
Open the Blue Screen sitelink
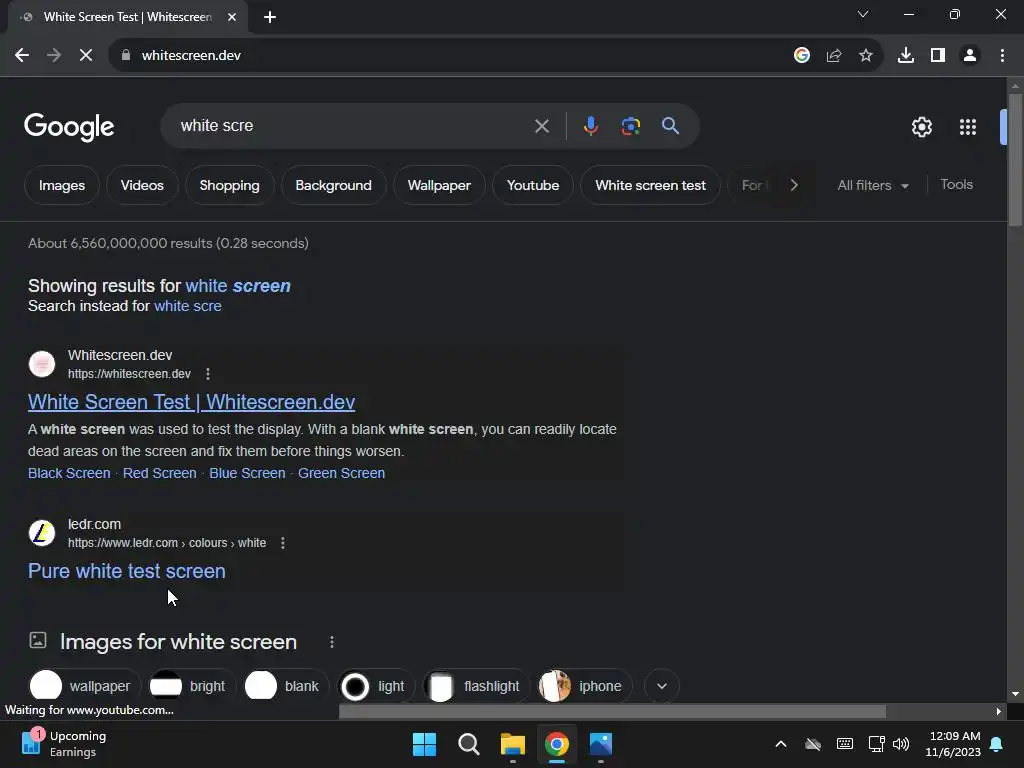247,473
